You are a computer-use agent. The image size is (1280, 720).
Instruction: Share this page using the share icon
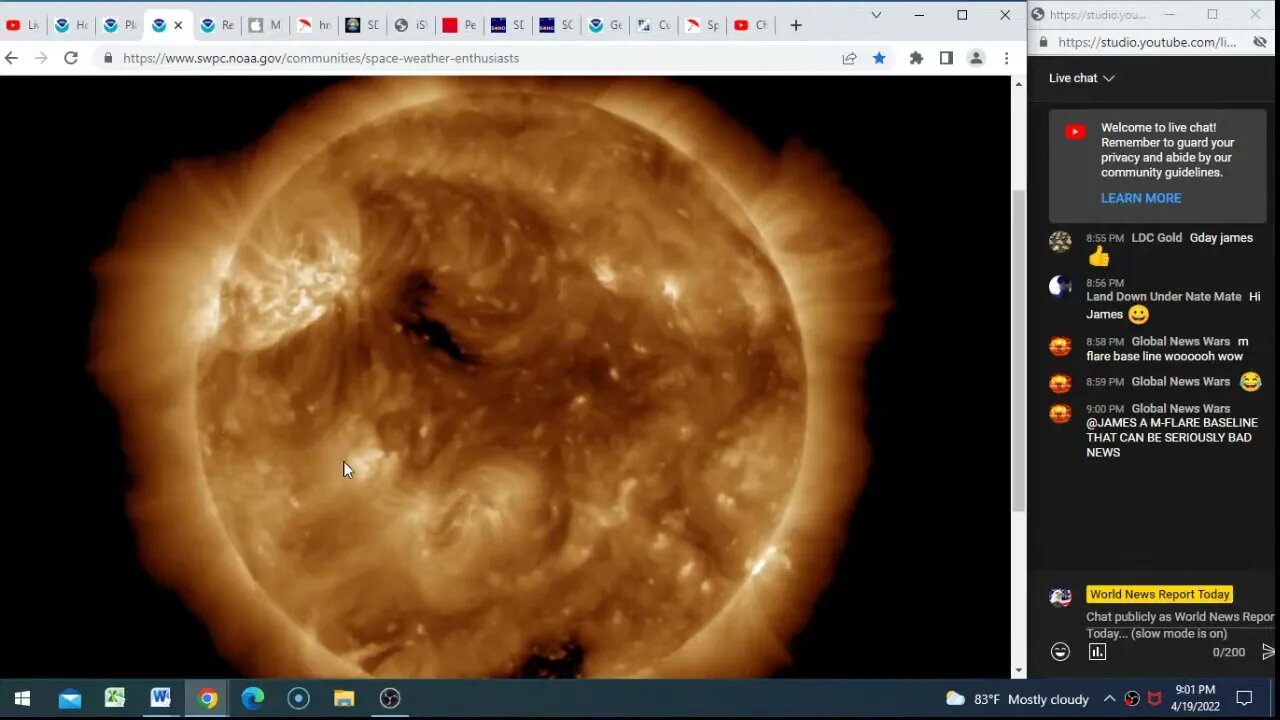pos(849,58)
